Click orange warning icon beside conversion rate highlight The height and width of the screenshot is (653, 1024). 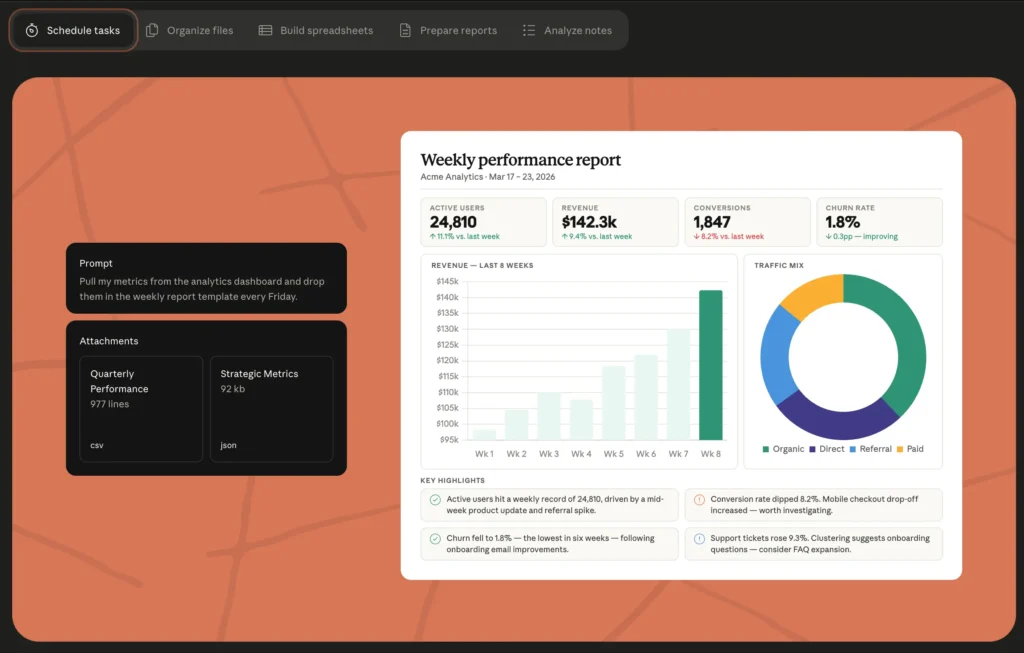coord(699,499)
